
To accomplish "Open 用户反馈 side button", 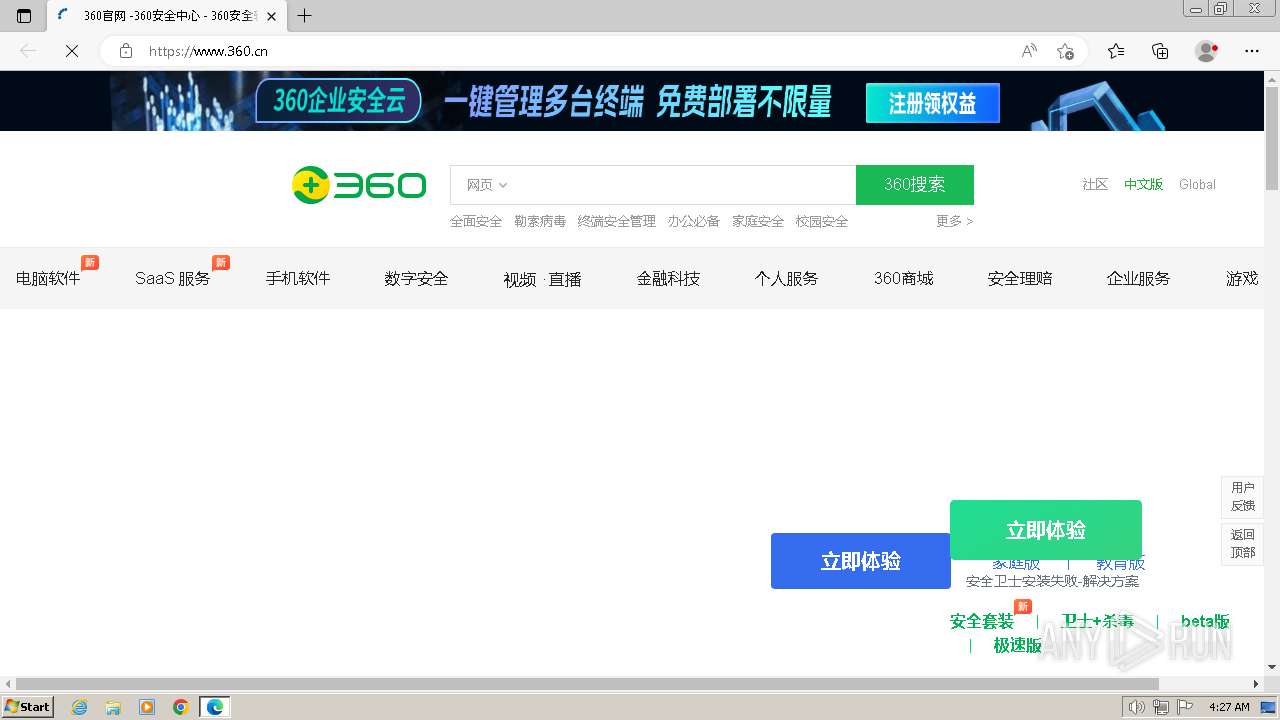I will pyautogui.click(x=1243, y=496).
